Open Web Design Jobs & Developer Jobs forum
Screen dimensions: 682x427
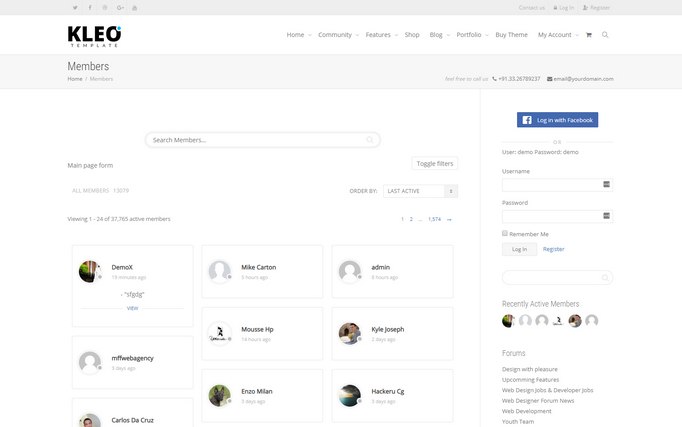[x=548, y=390]
